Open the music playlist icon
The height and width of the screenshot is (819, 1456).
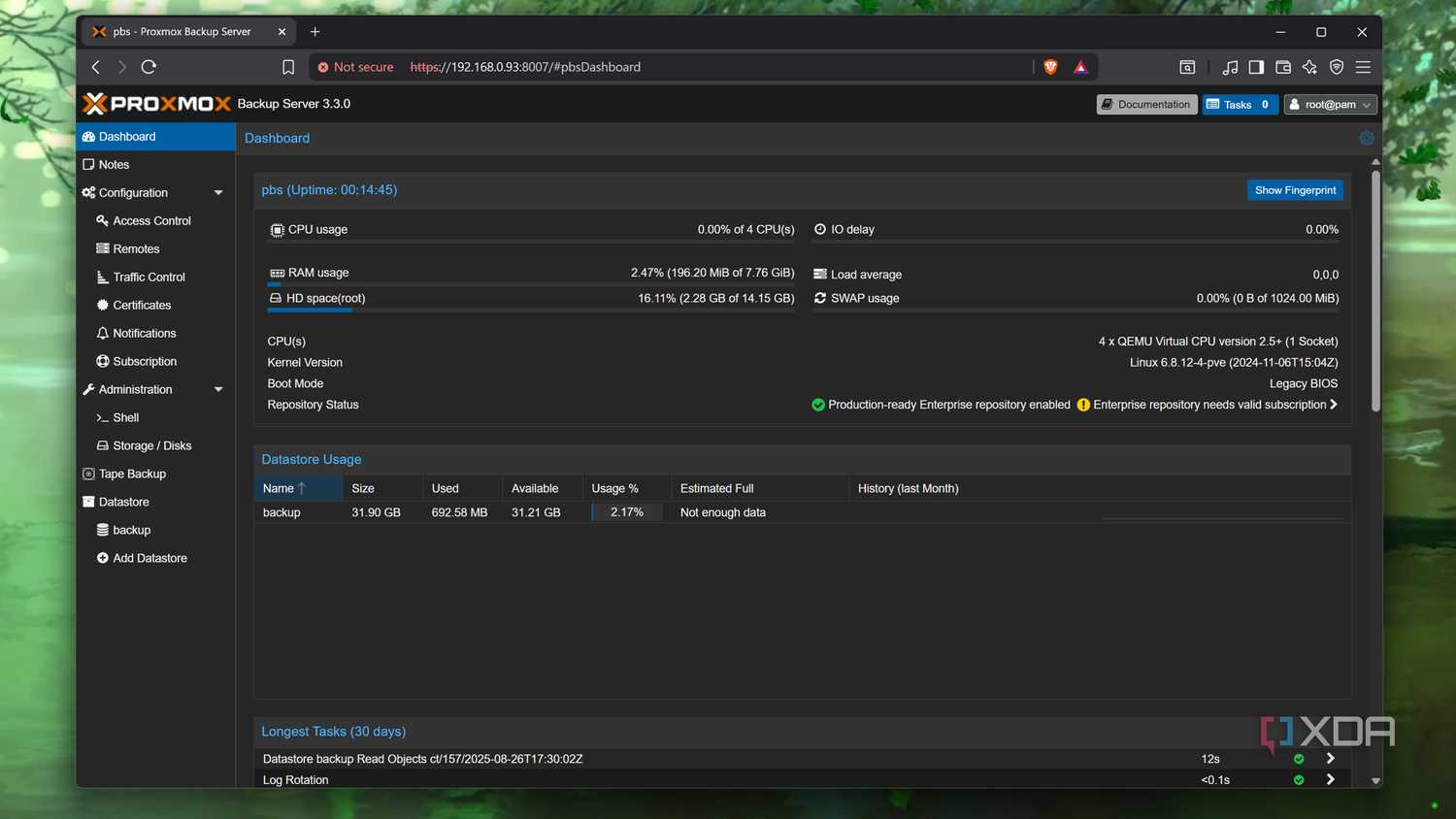tap(1230, 67)
